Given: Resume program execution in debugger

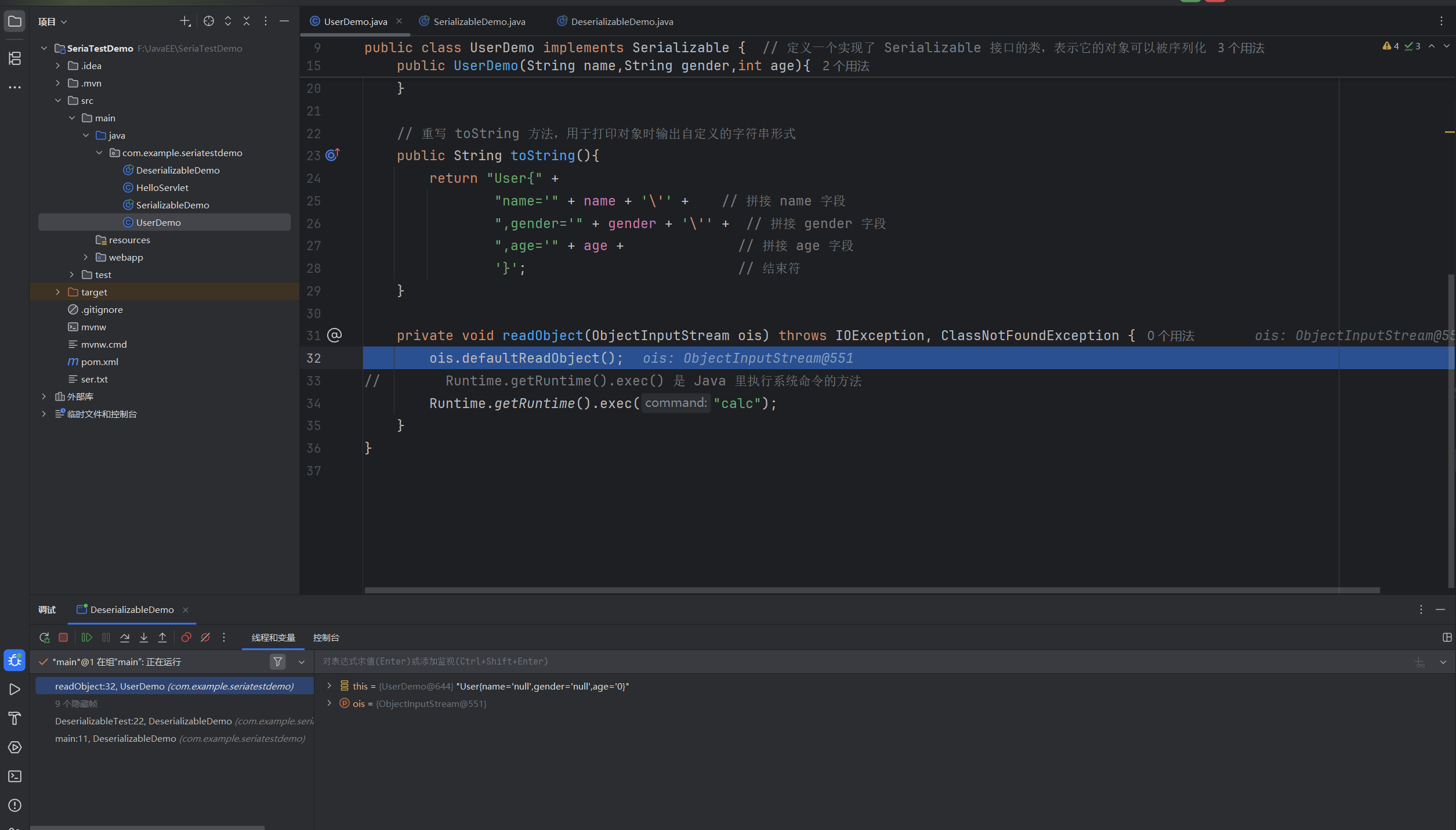Looking at the screenshot, I should (87, 637).
